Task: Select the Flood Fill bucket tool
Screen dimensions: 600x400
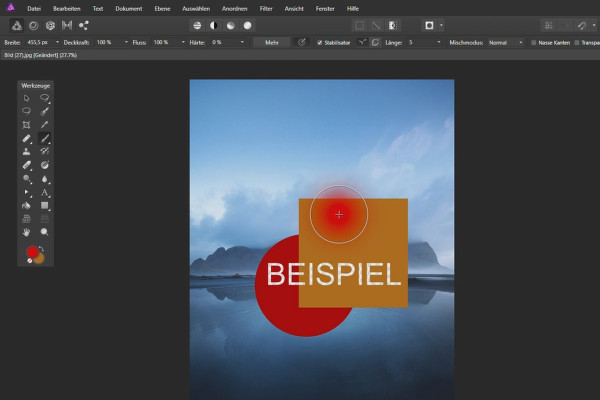Action: click(x=26, y=206)
